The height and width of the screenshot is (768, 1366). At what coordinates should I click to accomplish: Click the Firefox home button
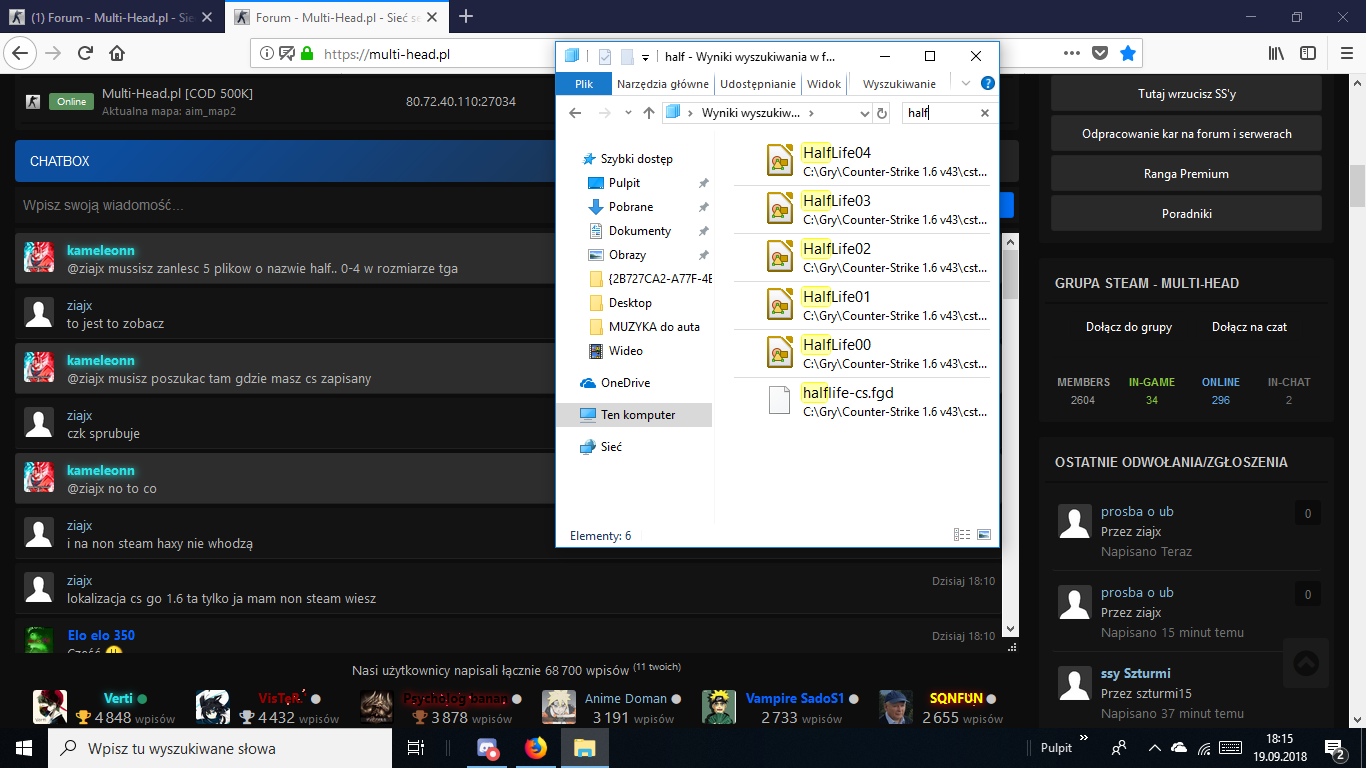coord(117,54)
